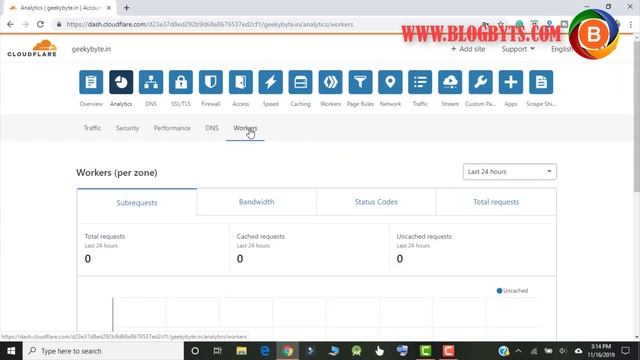This screenshot has width=640, height=360.
Task: Open the Last 24 hours dropdown
Action: tap(510, 172)
